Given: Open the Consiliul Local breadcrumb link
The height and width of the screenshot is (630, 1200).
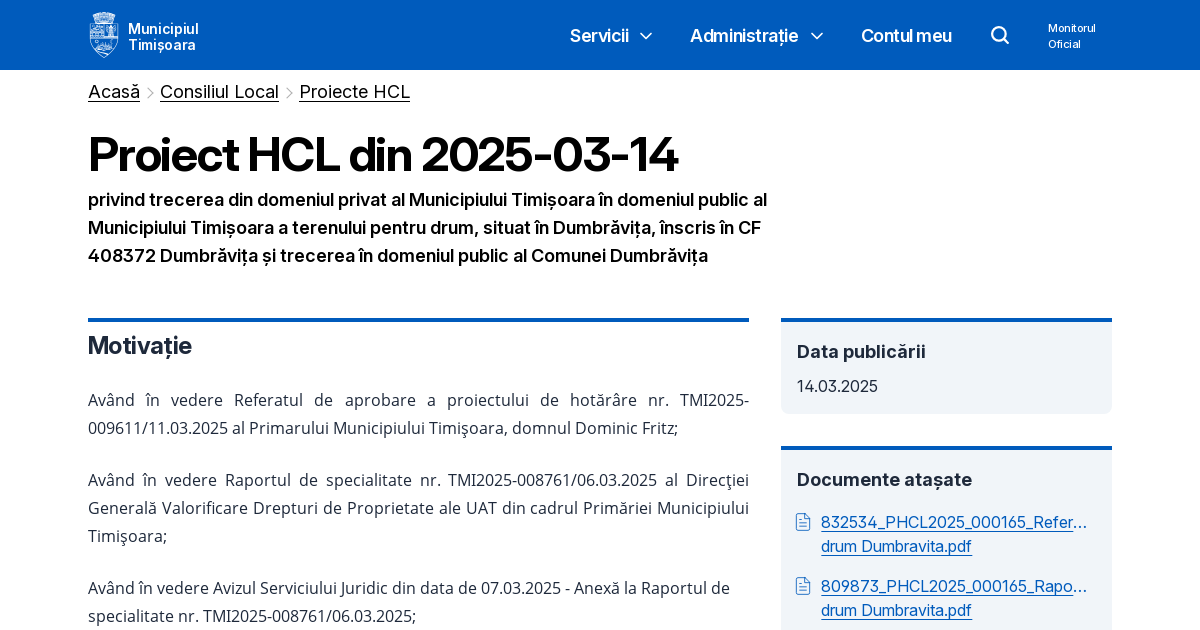Looking at the screenshot, I should (x=219, y=91).
